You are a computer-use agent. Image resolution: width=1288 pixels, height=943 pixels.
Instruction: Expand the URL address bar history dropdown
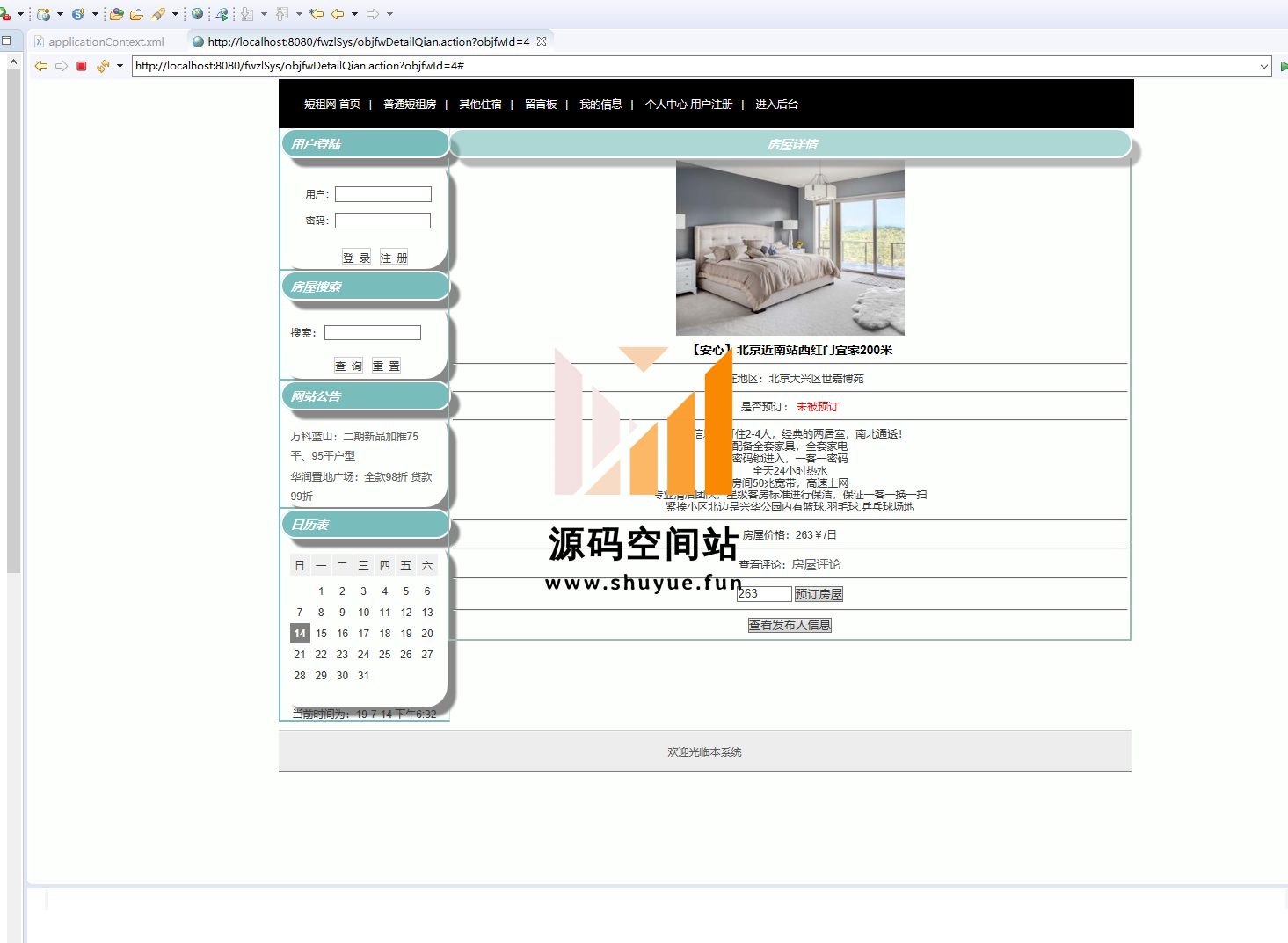[x=1264, y=66]
